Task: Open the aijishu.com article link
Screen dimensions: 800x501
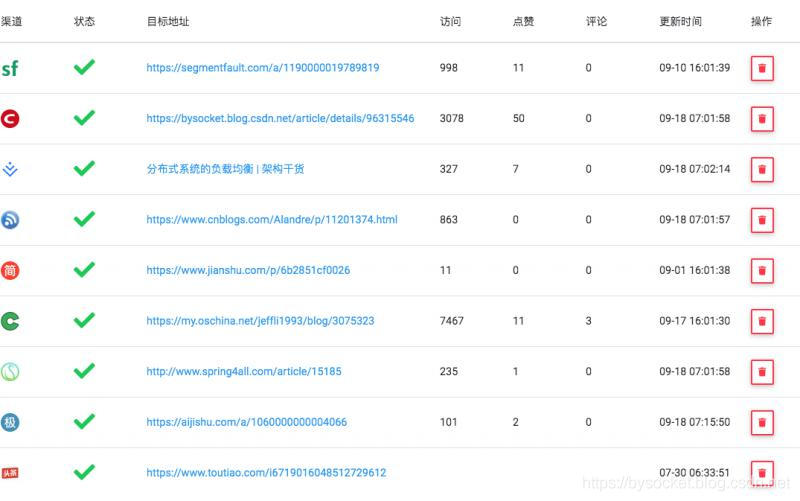Action: pos(246,422)
